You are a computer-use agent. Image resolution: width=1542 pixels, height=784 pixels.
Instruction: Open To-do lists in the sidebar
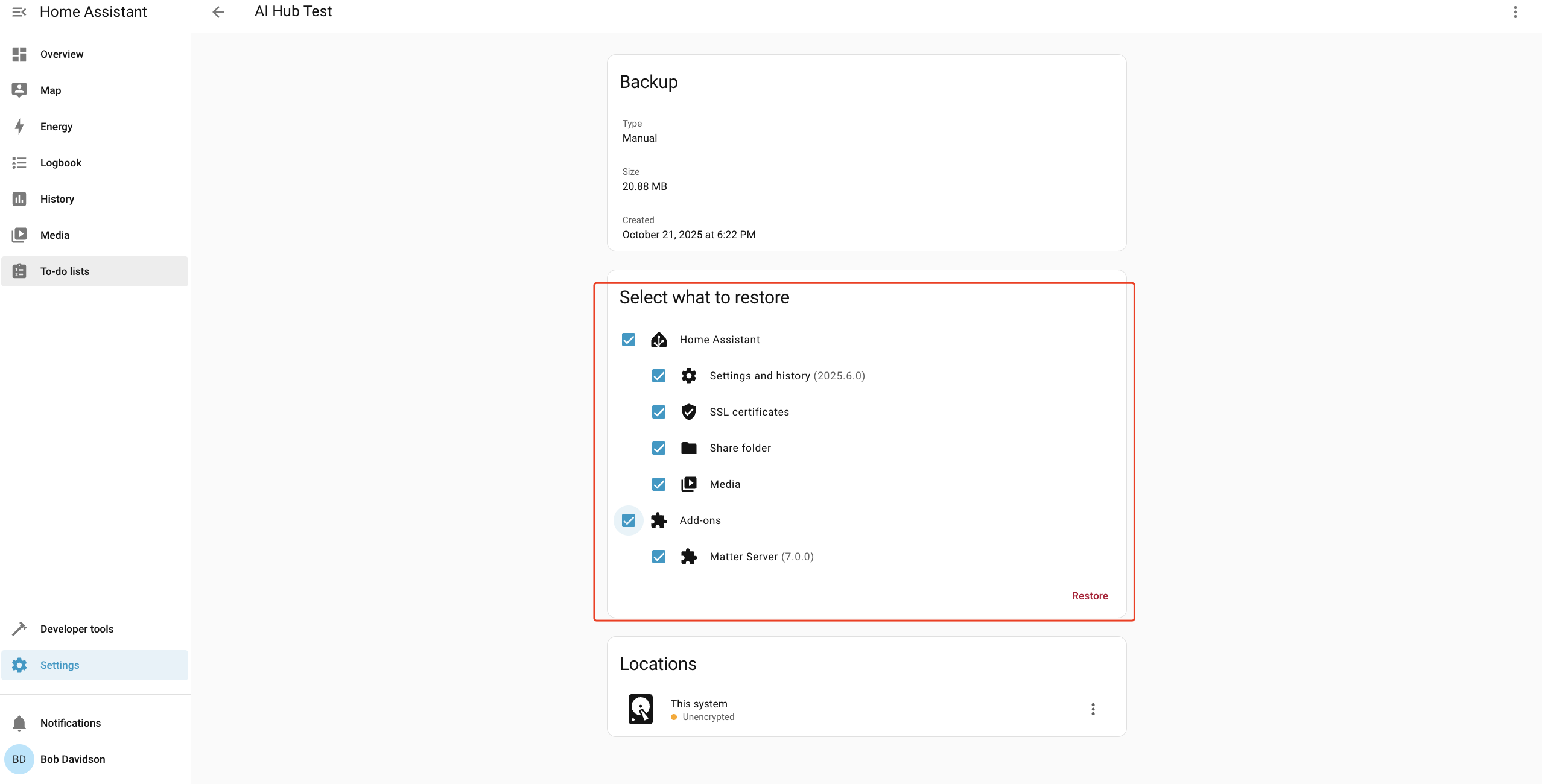[x=95, y=271]
